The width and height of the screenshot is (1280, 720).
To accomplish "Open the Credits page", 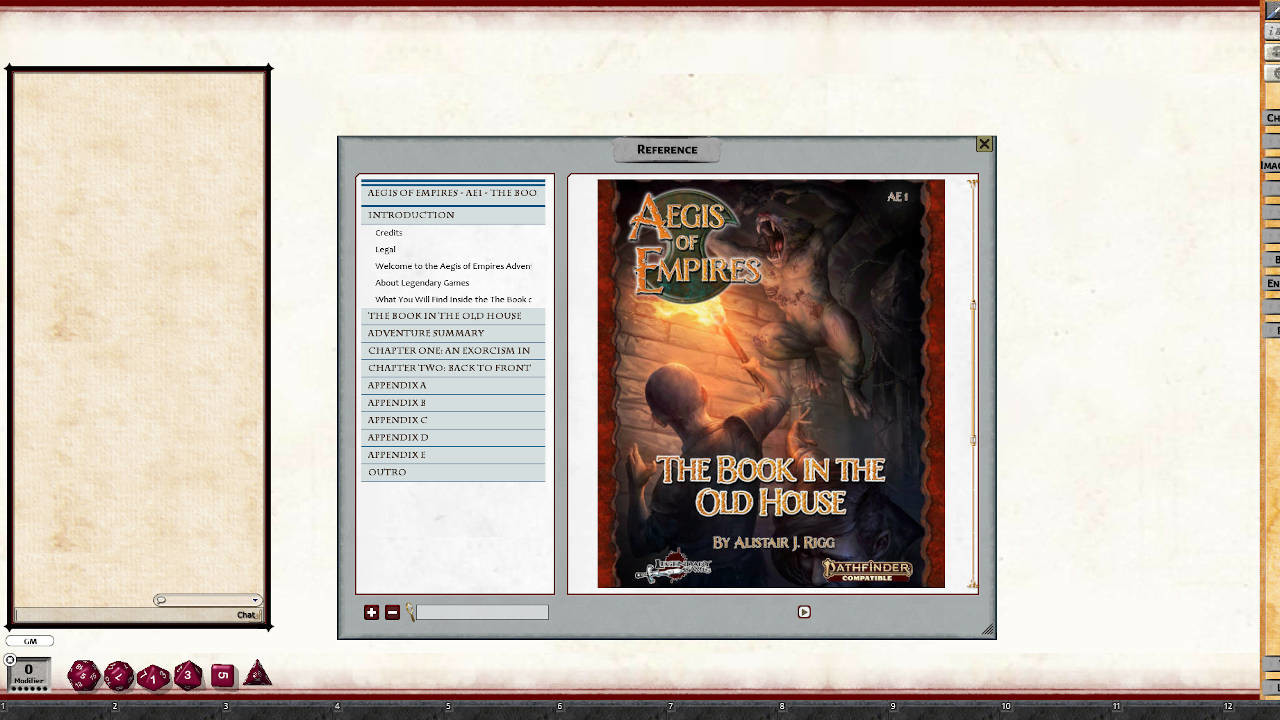I will [x=389, y=233].
